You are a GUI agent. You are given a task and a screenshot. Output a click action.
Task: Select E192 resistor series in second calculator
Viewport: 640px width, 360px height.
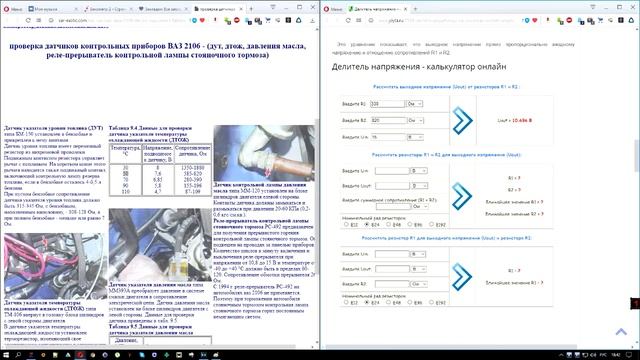coord(431,224)
